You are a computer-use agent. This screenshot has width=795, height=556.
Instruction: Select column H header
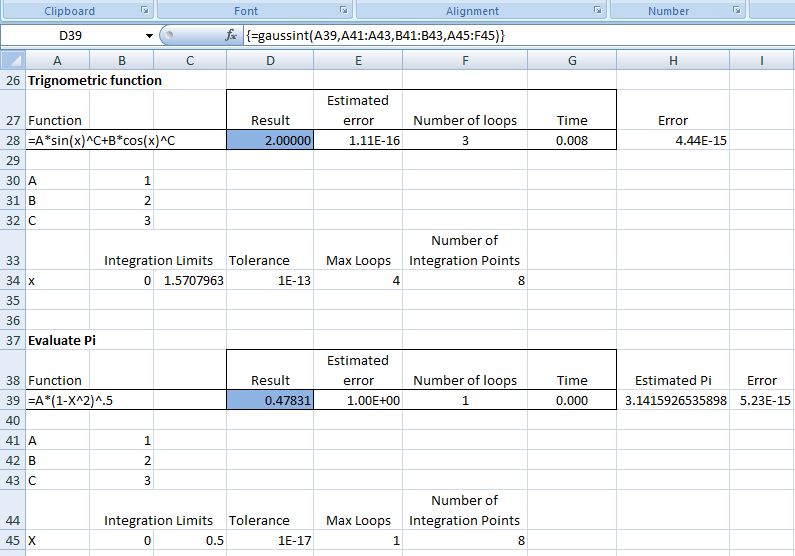click(x=672, y=61)
